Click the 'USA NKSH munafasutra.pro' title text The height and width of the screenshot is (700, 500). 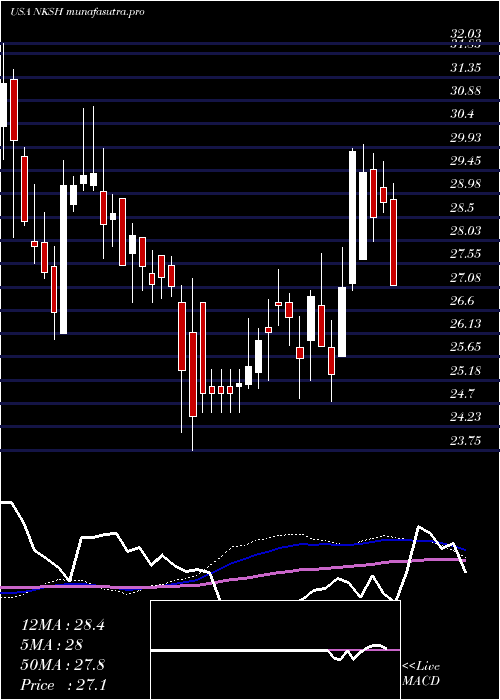coord(77,12)
